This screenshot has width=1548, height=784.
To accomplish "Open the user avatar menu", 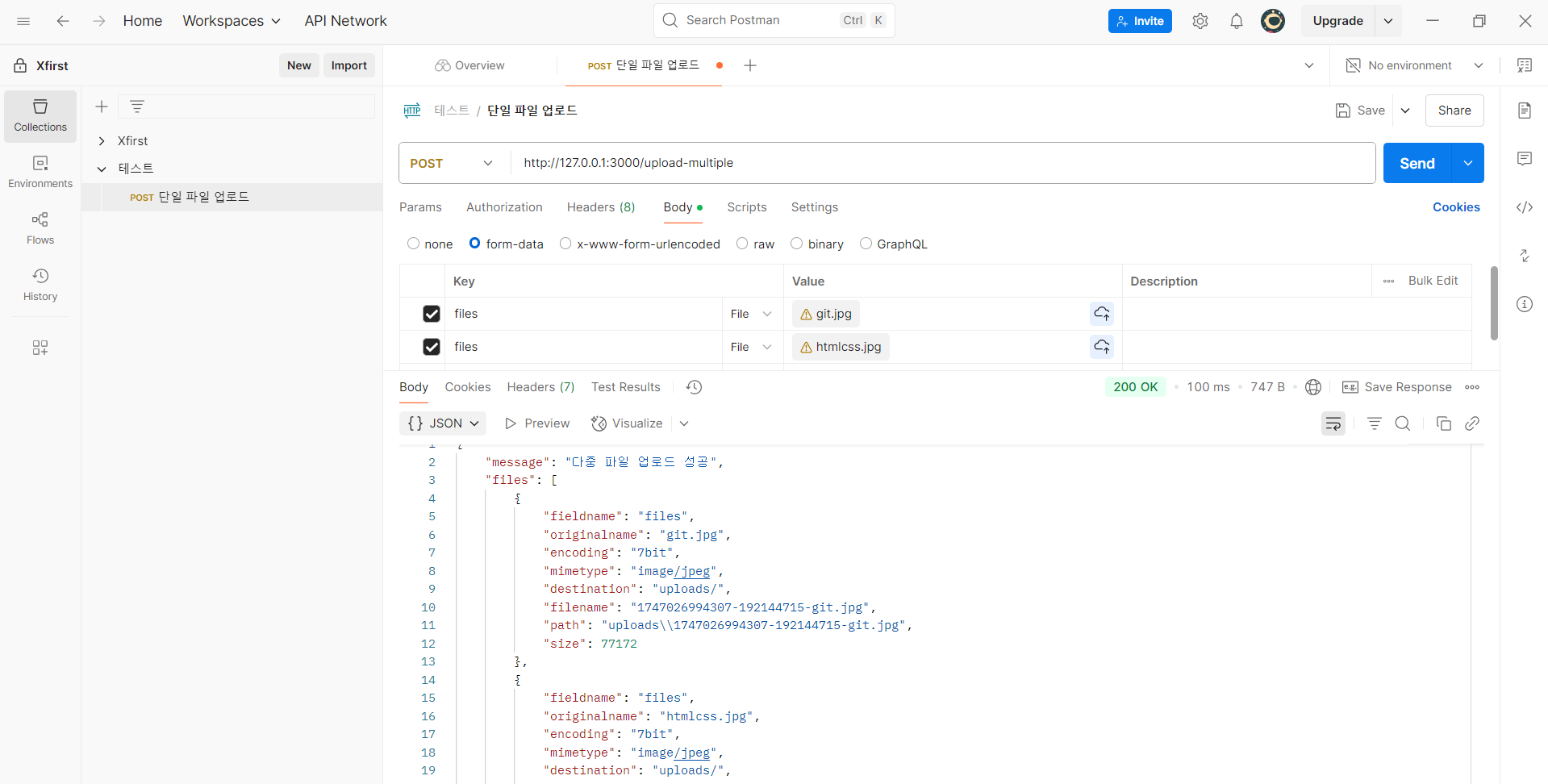I will [x=1273, y=21].
